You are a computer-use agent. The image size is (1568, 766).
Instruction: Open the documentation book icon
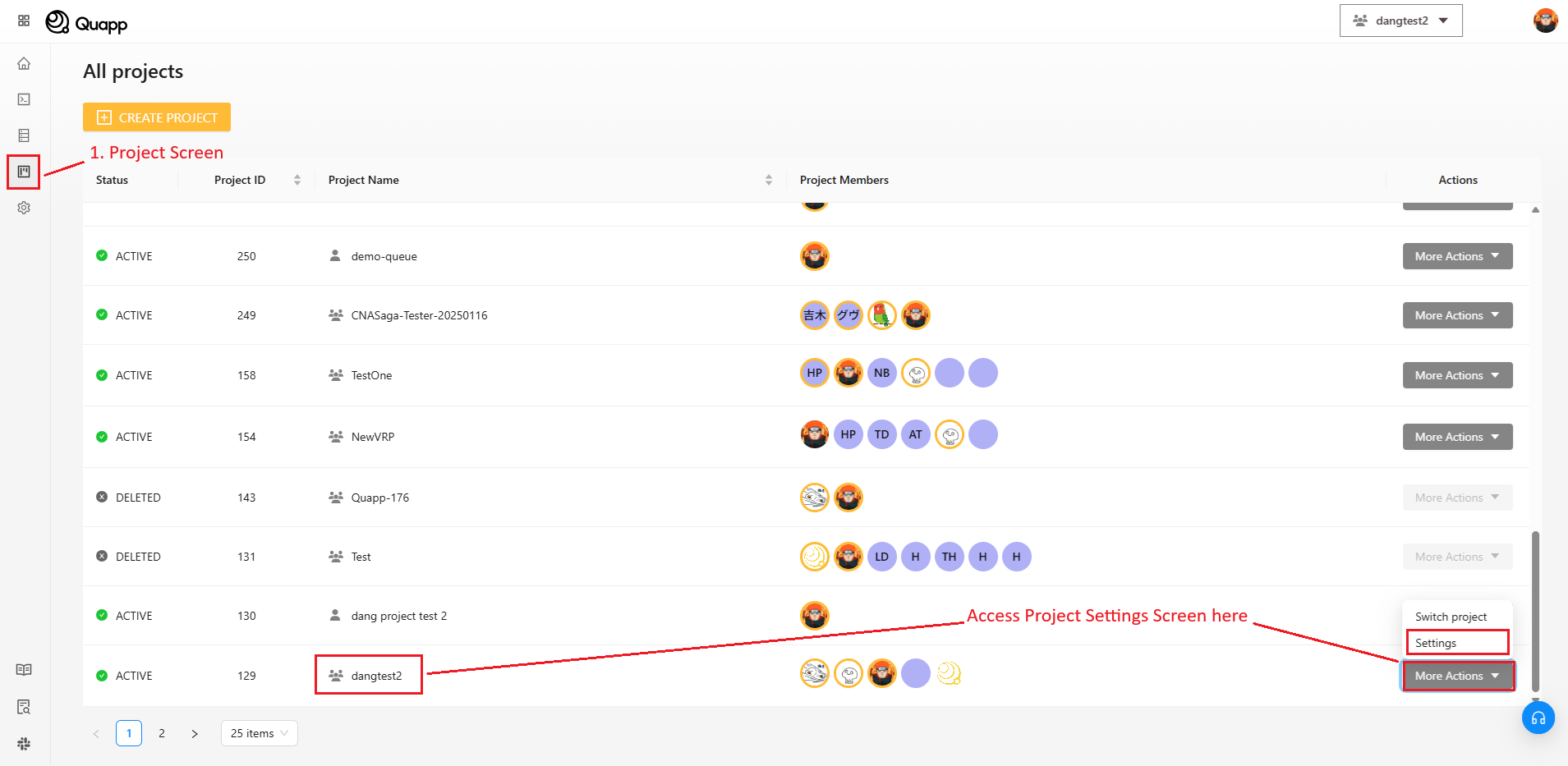click(x=24, y=670)
